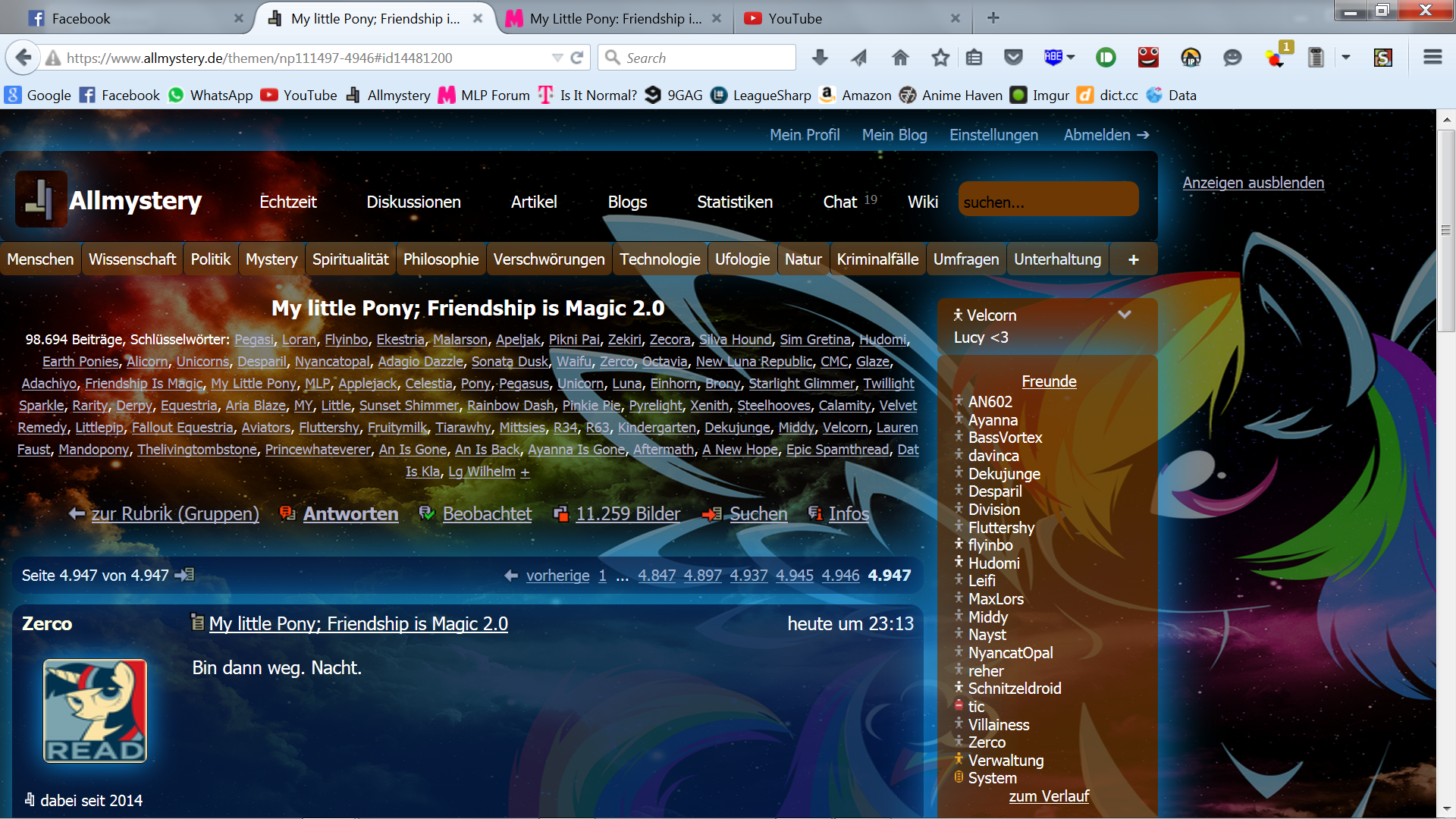Close the YouTube tab
This screenshot has width=1456, height=819.
[x=955, y=18]
